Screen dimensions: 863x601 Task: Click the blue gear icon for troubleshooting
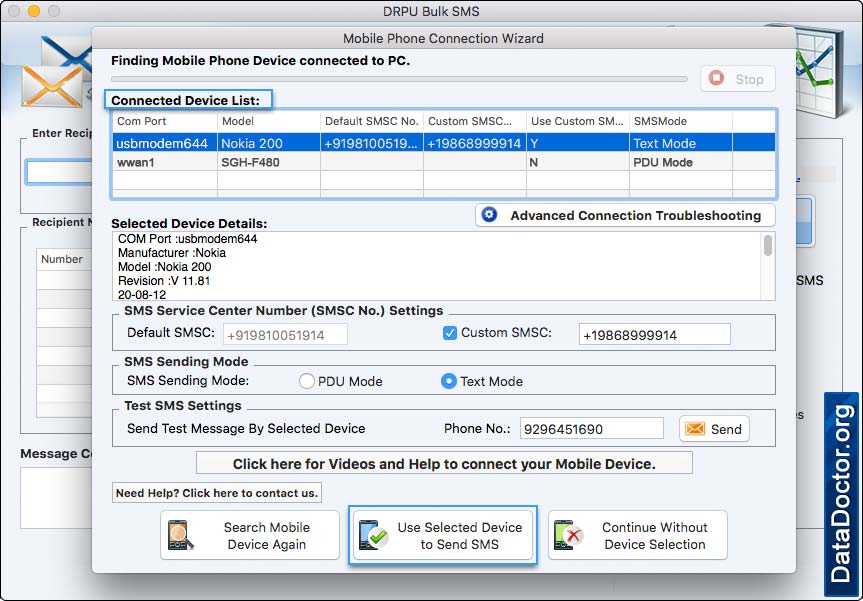click(x=489, y=215)
